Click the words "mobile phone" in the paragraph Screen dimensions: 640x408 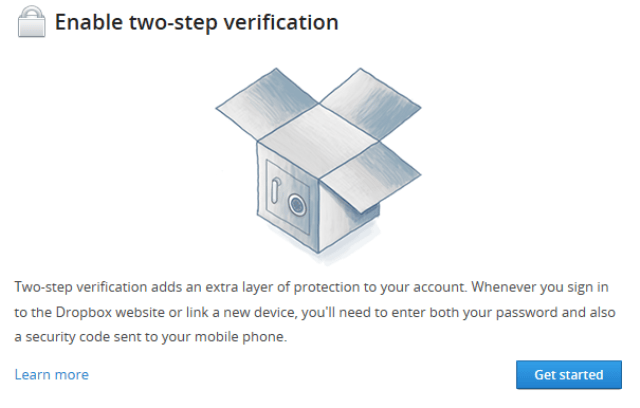[x=239, y=337]
